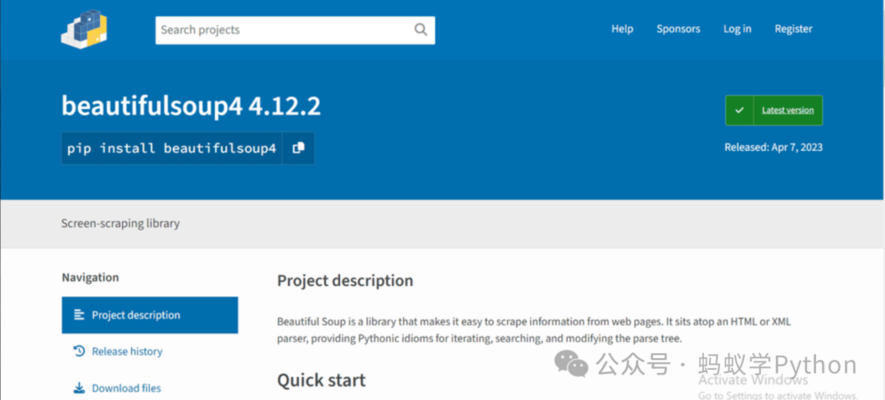
Task: Click the Latest version button
Action: [787, 110]
